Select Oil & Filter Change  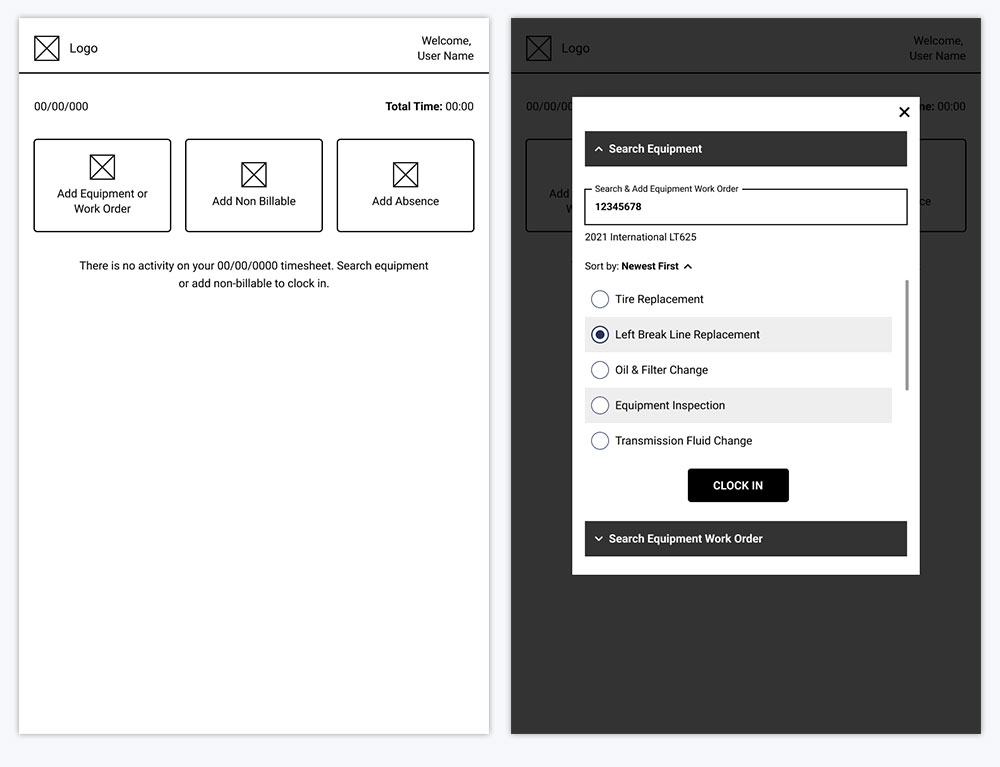[600, 370]
